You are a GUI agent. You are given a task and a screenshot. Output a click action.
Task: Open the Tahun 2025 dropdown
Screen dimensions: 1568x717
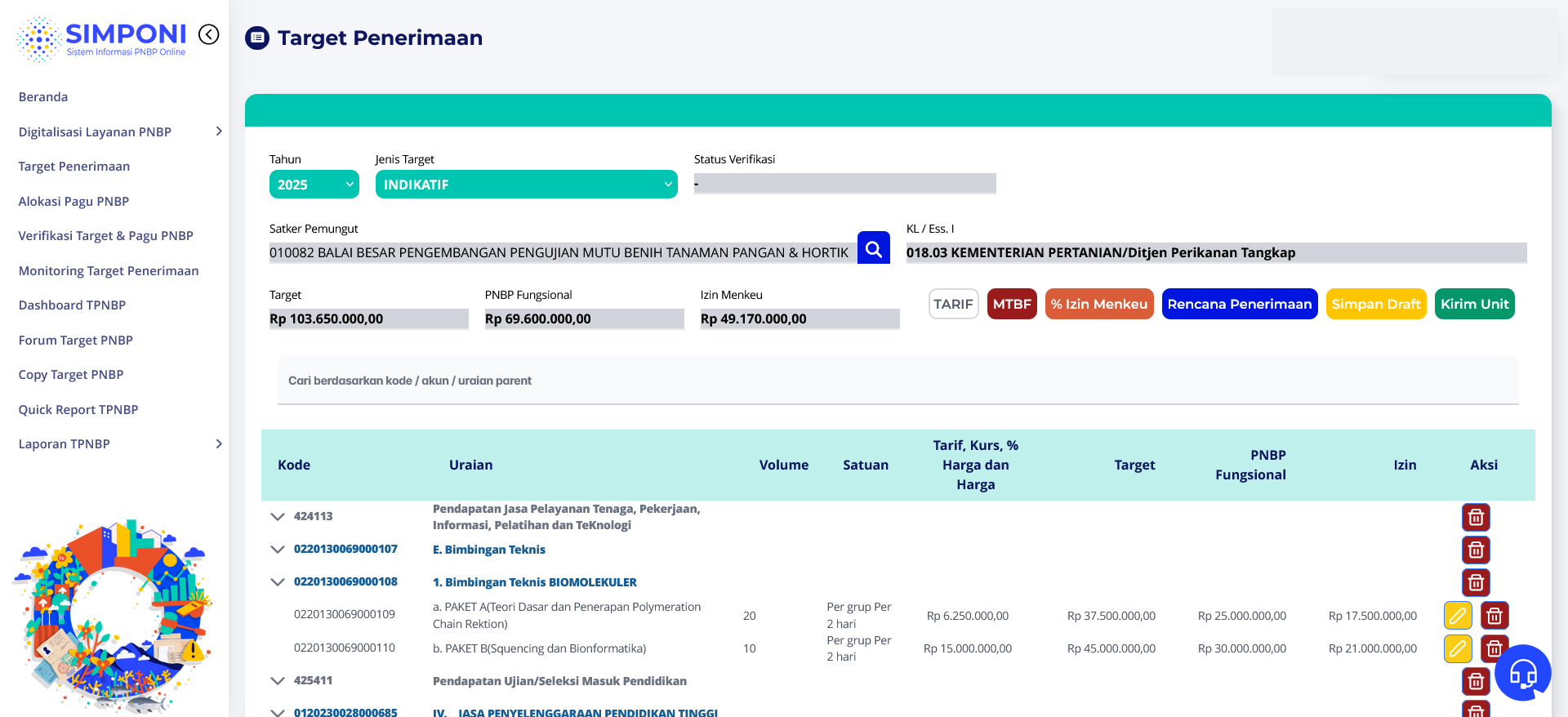click(314, 185)
